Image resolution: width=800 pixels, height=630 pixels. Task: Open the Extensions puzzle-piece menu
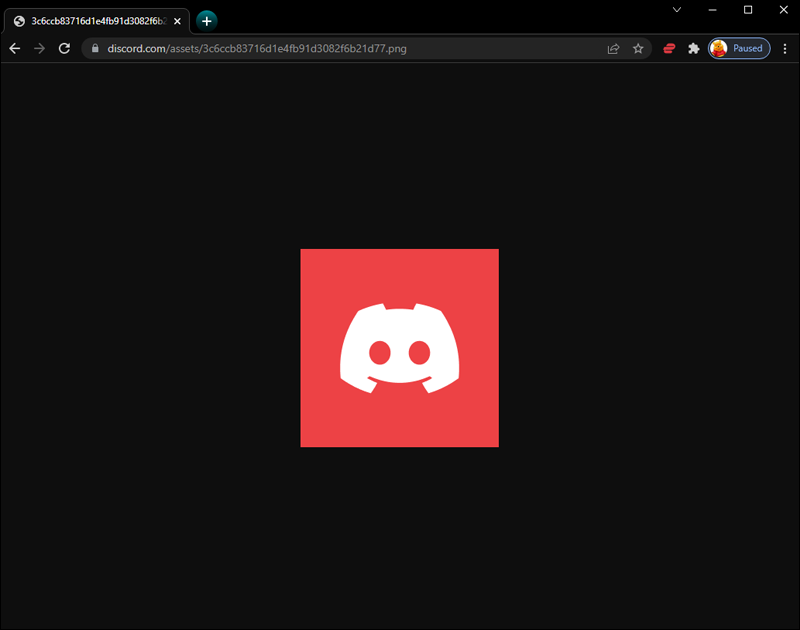(x=693, y=48)
